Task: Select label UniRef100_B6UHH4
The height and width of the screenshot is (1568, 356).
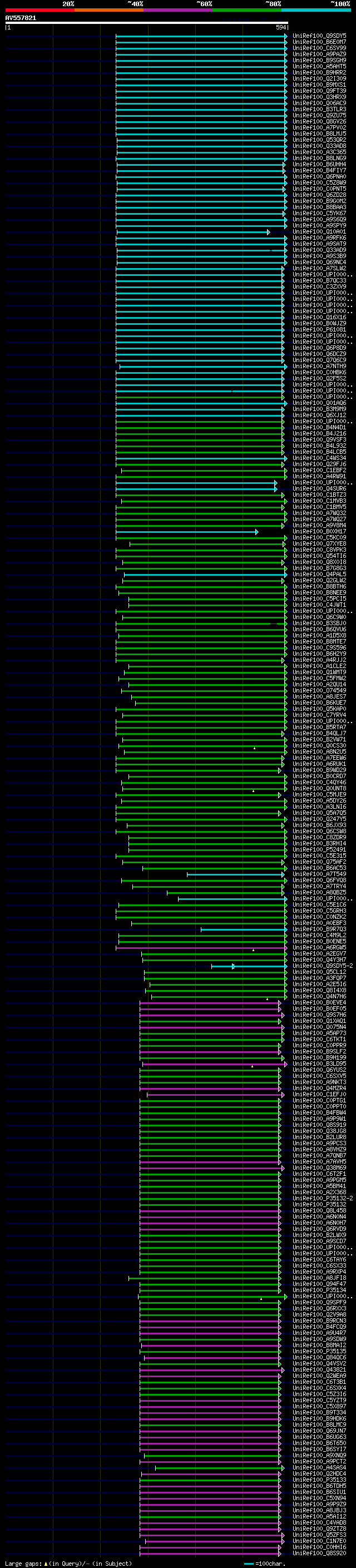Action: [x=319, y=164]
